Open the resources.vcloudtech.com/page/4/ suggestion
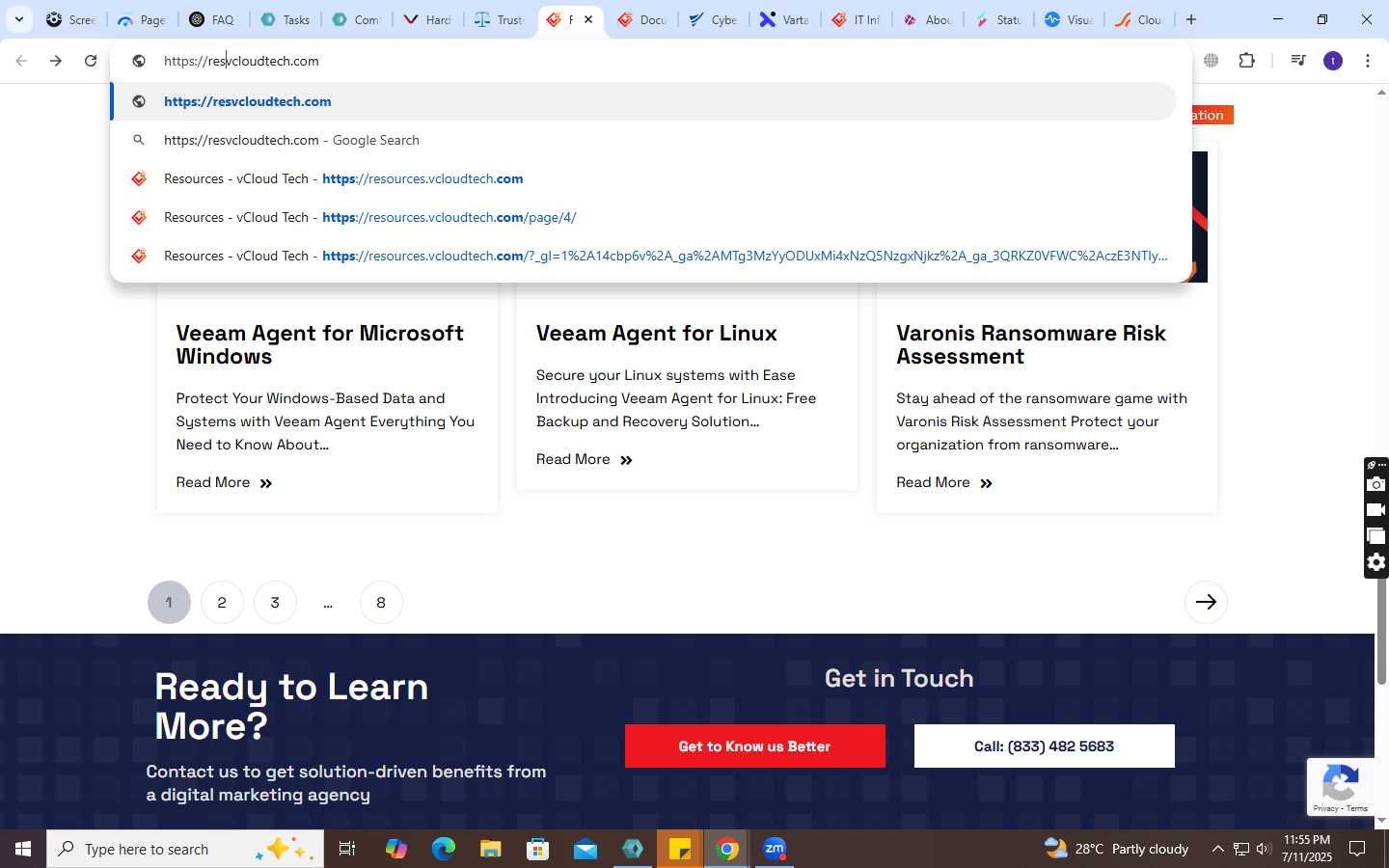 pos(643,217)
